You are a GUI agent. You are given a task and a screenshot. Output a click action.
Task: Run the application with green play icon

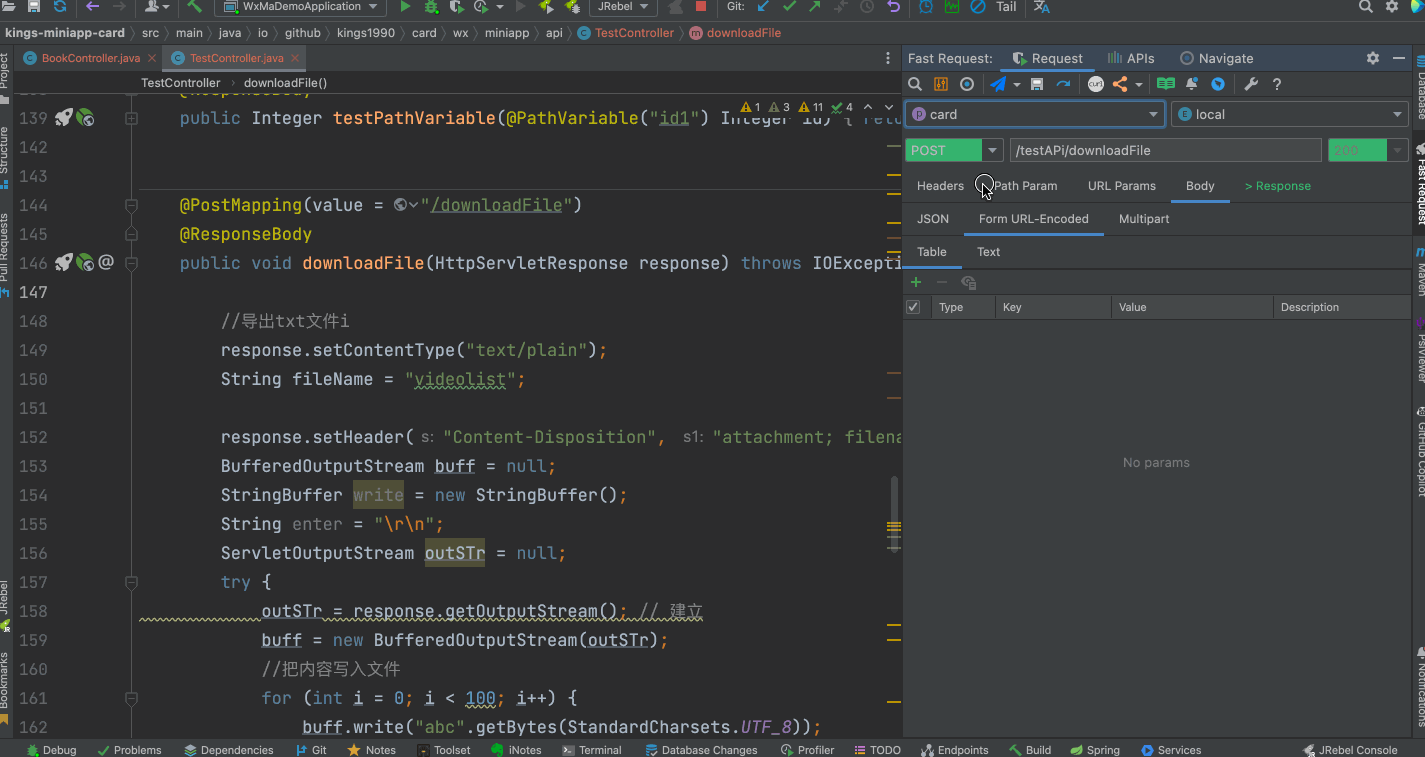(x=405, y=7)
